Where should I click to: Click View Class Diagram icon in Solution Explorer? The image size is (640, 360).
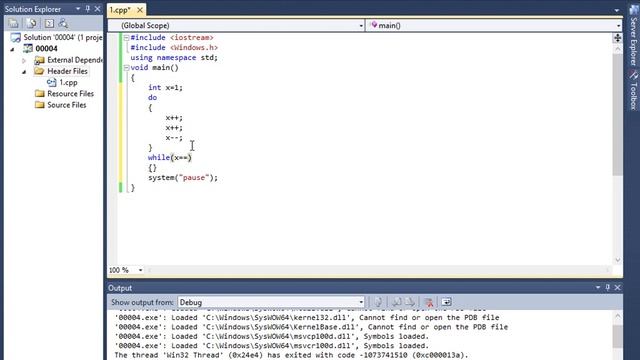(x=63, y=23)
